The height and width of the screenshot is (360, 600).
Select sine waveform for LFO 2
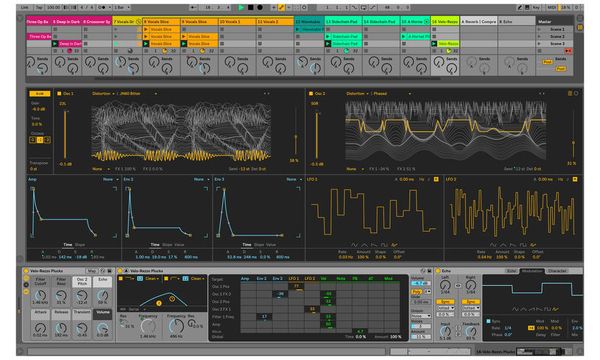494,245
